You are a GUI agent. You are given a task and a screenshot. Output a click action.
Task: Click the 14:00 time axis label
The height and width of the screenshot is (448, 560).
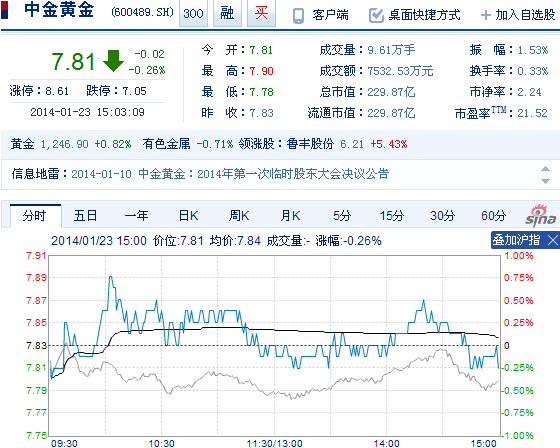coord(386,443)
